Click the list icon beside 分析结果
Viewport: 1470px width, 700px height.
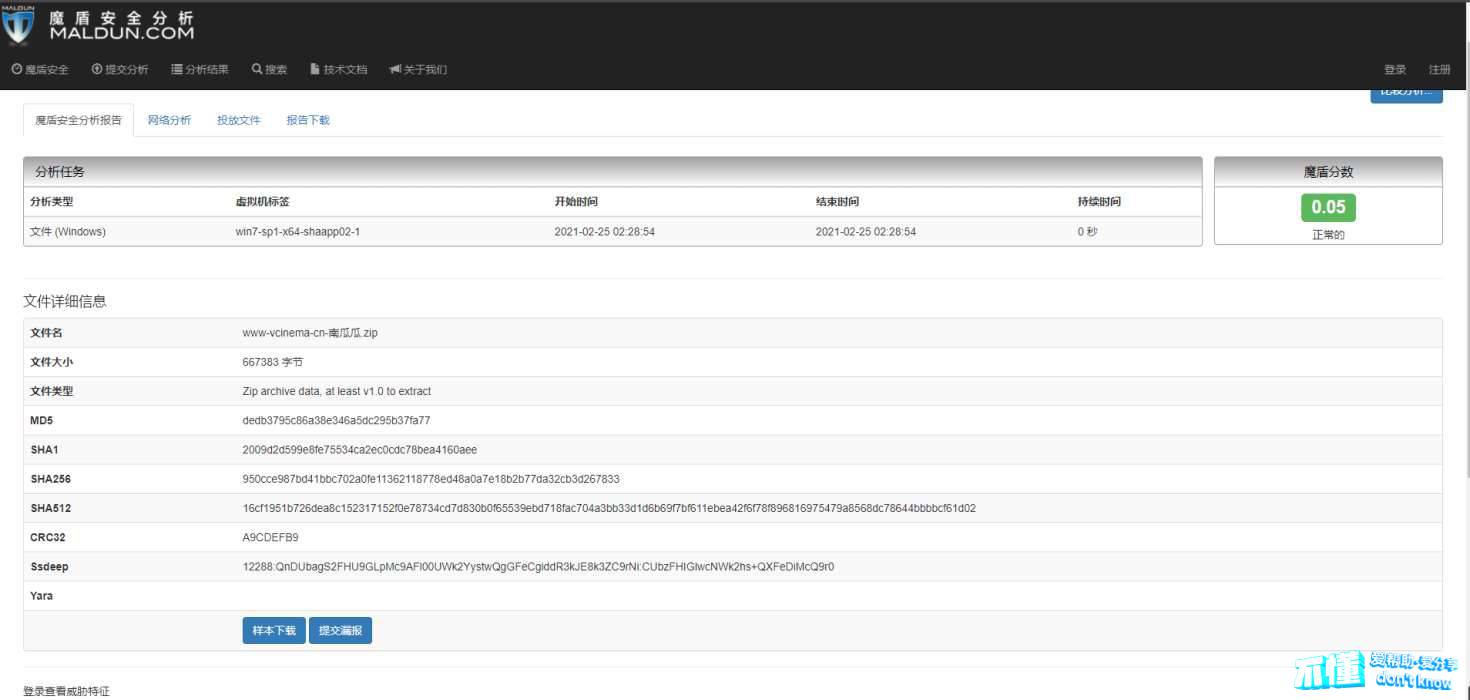(177, 70)
